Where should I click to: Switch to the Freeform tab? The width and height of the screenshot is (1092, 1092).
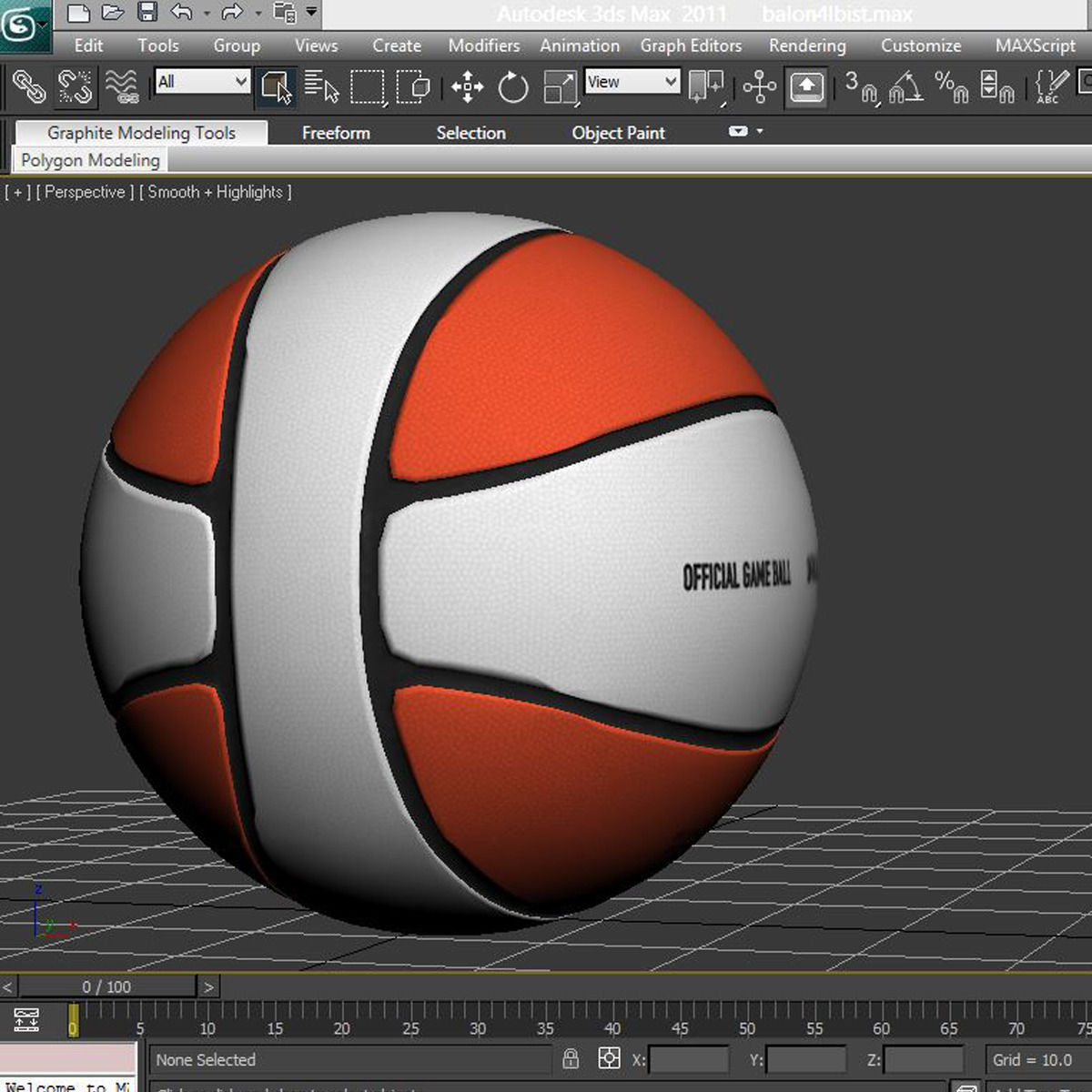point(336,133)
